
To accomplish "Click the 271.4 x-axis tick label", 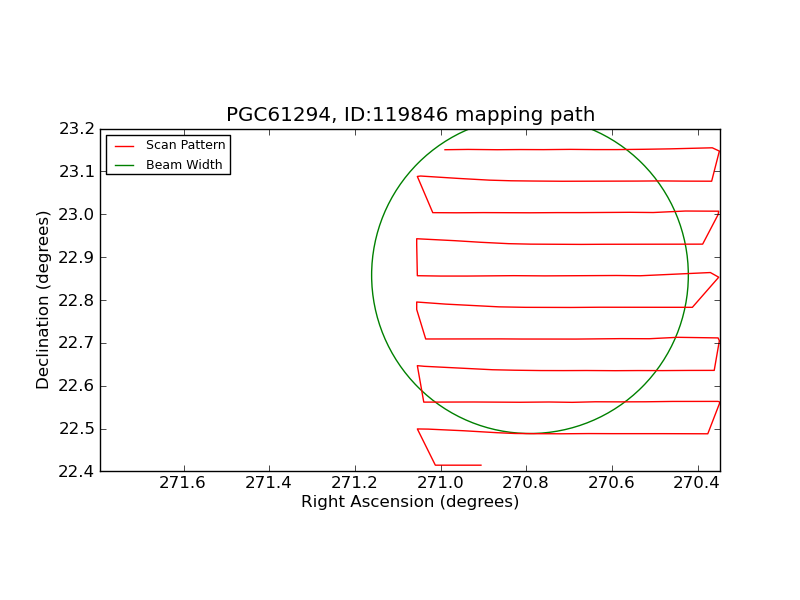I will pos(268,483).
